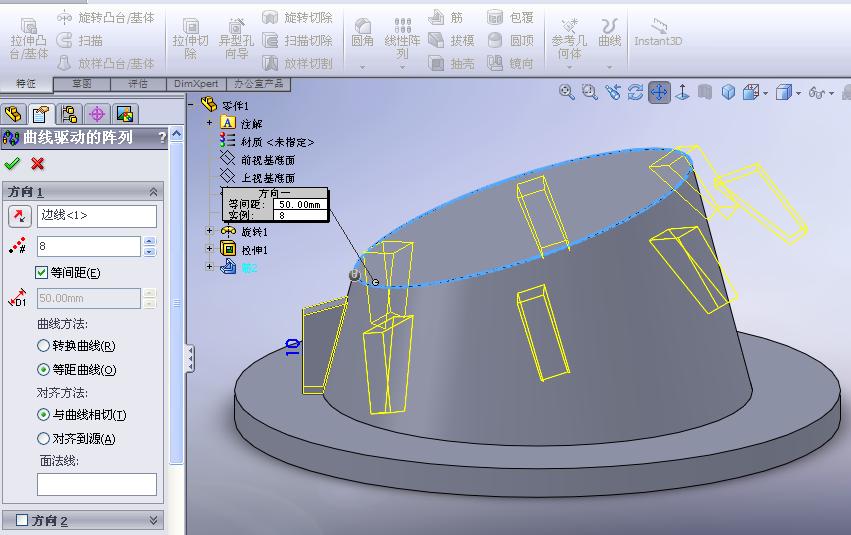Open the 参考几何体 dropdown arrow

point(569,67)
